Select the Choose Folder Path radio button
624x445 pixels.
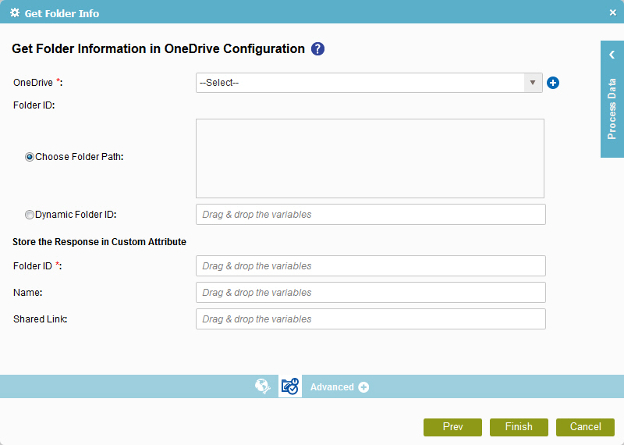[29, 157]
